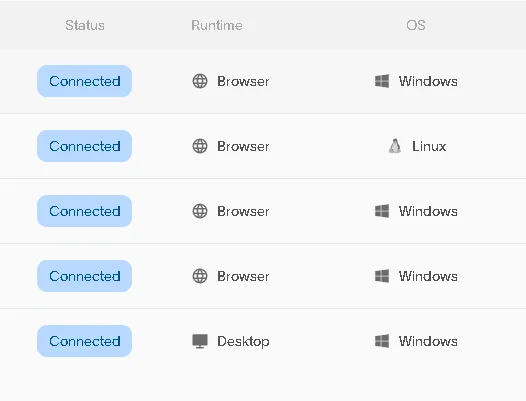This screenshot has width=526, height=401.
Task: Click the Connected badge in the Desktop row
Action: click(x=85, y=341)
